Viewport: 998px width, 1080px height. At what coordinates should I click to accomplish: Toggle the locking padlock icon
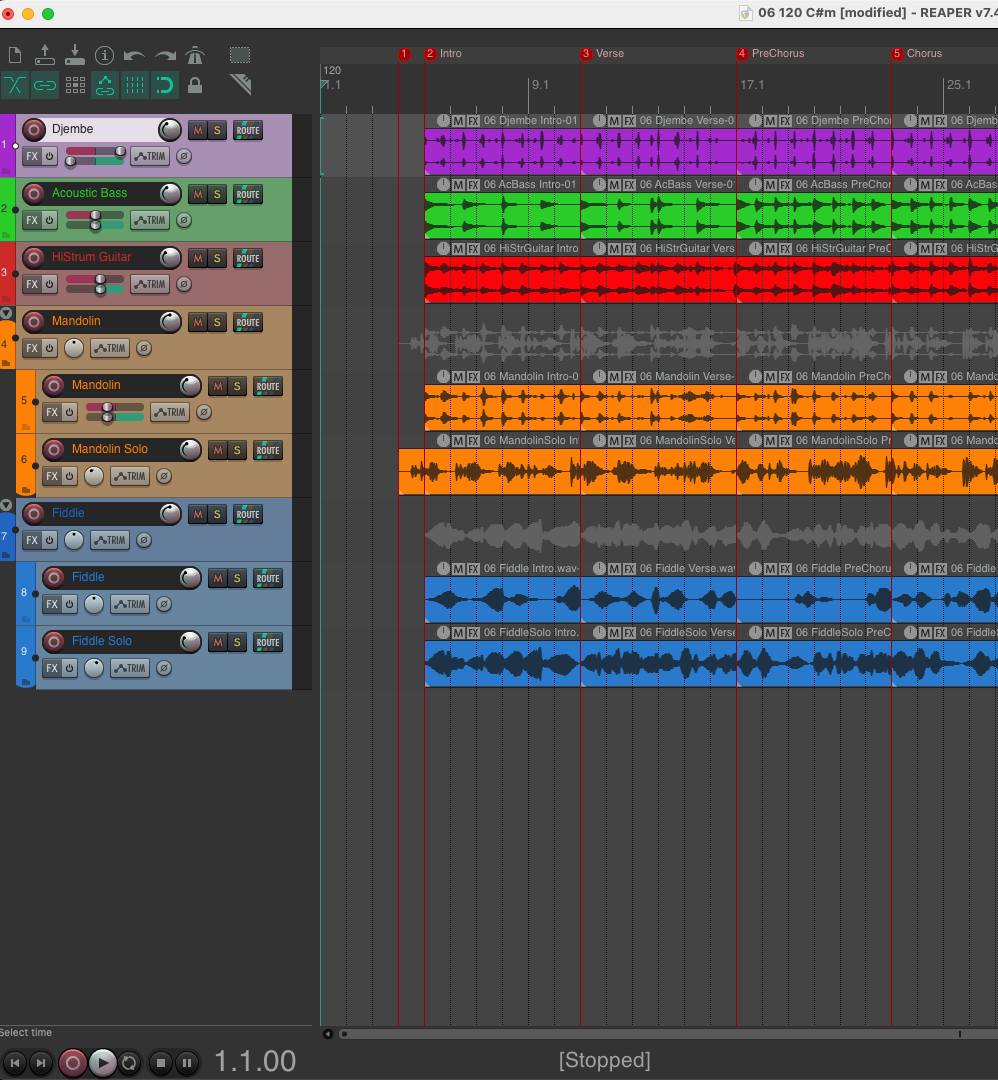[195, 85]
